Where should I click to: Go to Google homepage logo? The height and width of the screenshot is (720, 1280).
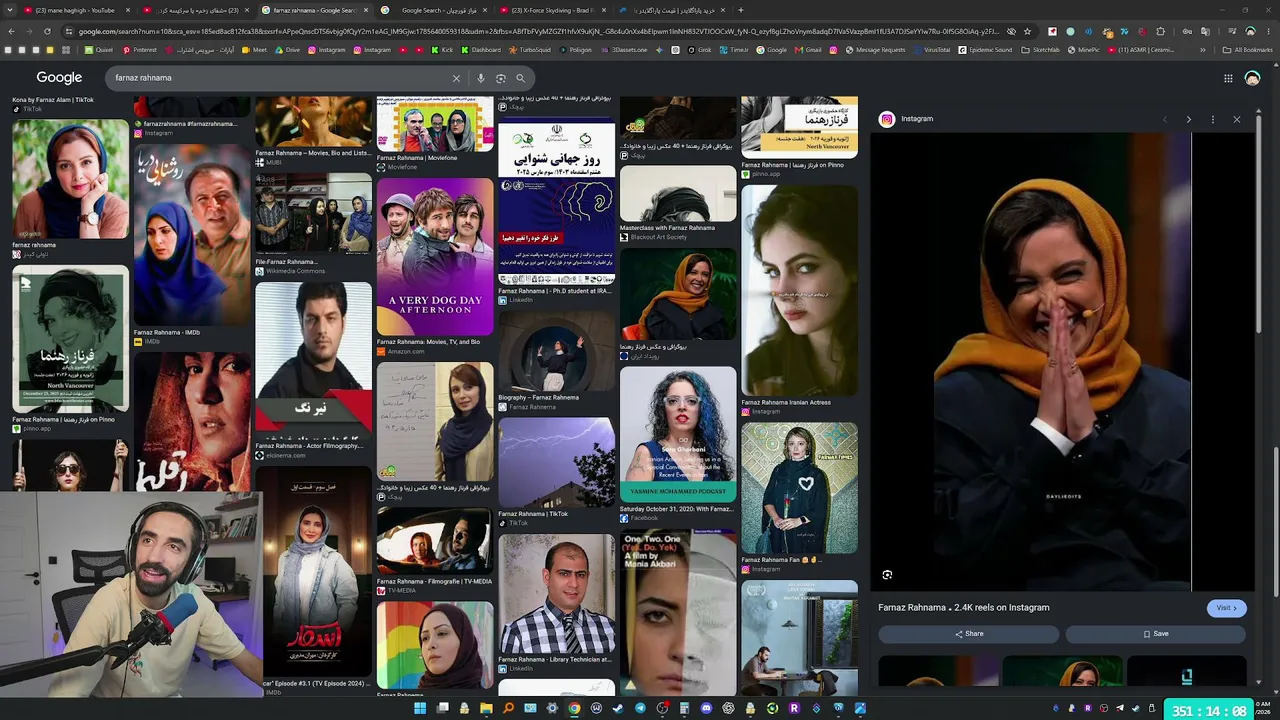pos(59,78)
